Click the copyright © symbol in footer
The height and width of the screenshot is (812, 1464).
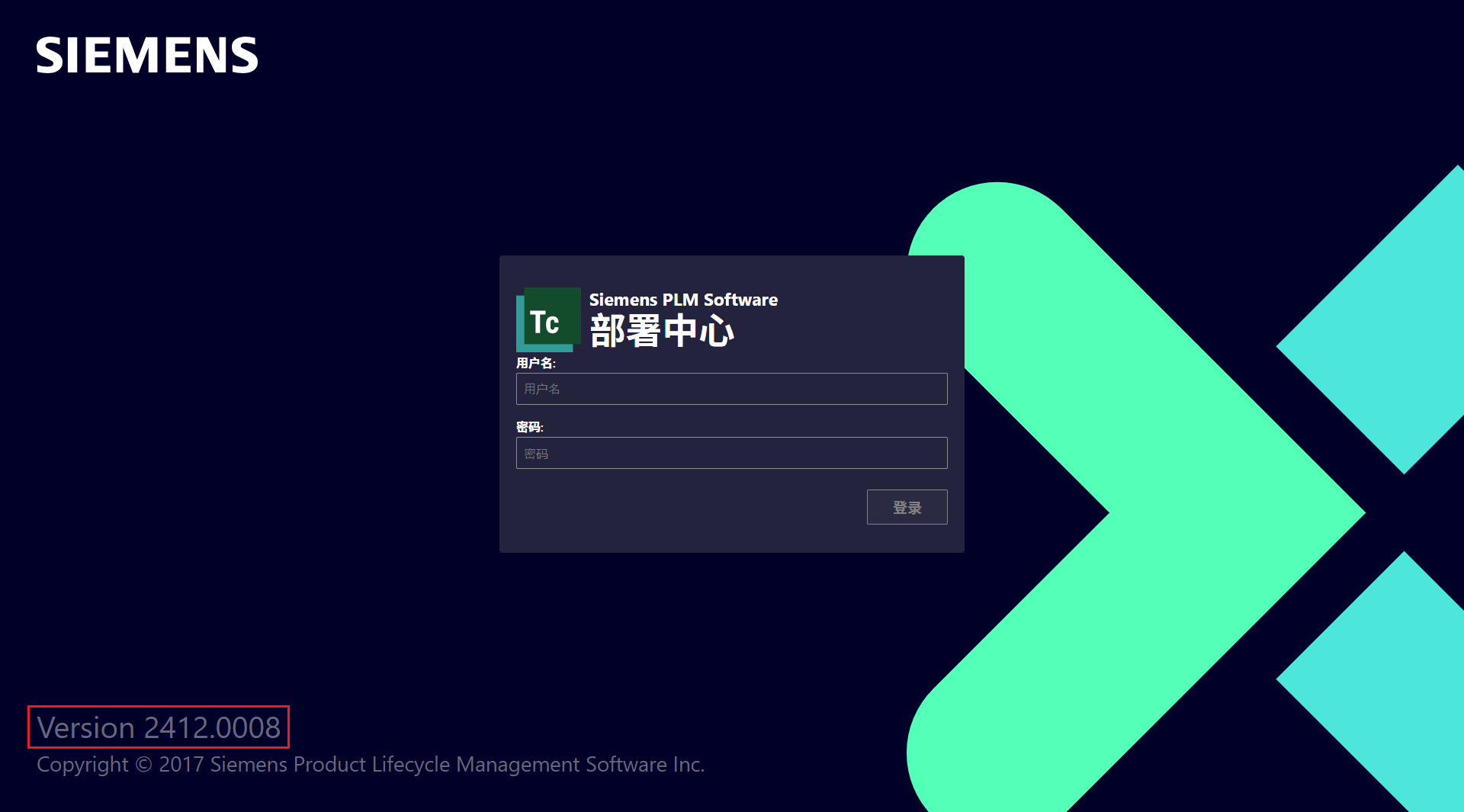pyautogui.click(x=143, y=764)
